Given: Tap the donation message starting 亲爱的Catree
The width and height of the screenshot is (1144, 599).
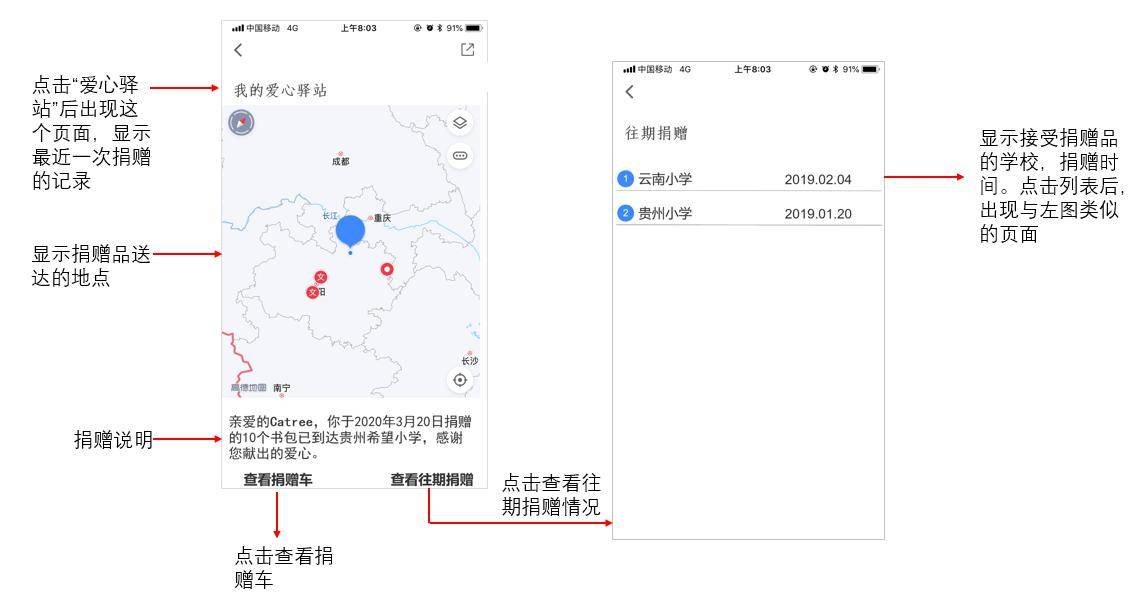Looking at the screenshot, I should click(350, 437).
